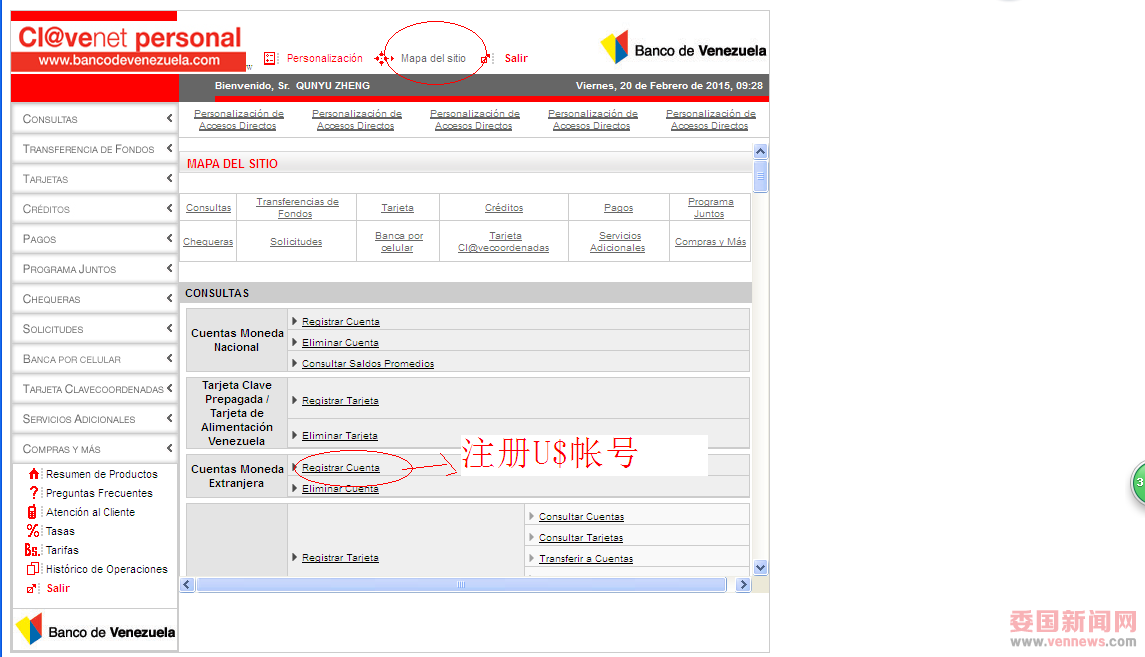Viewport: 1145px width, 657px height.
Task: Click vertical scrollbar up arrow
Action: point(760,151)
